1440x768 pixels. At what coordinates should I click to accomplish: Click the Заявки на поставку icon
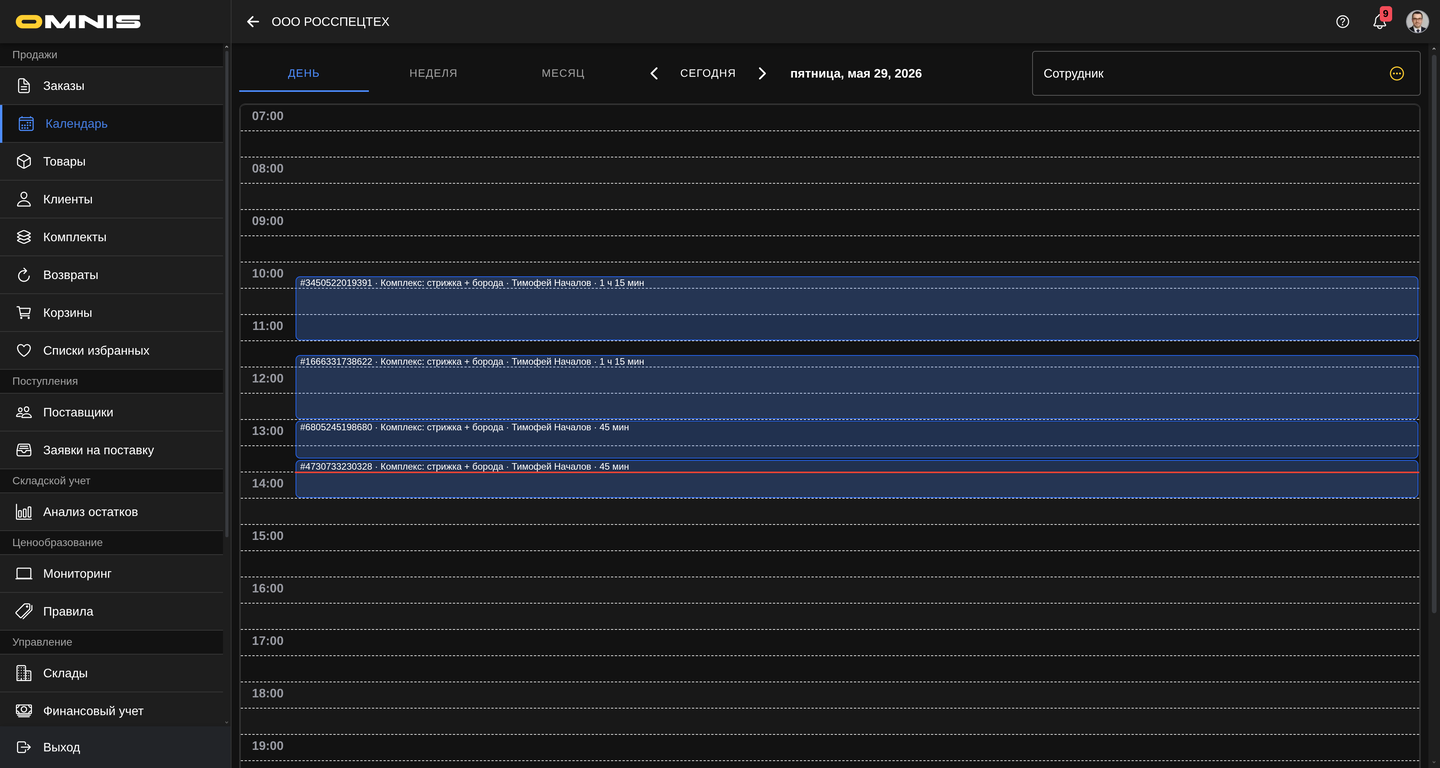pos(24,450)
